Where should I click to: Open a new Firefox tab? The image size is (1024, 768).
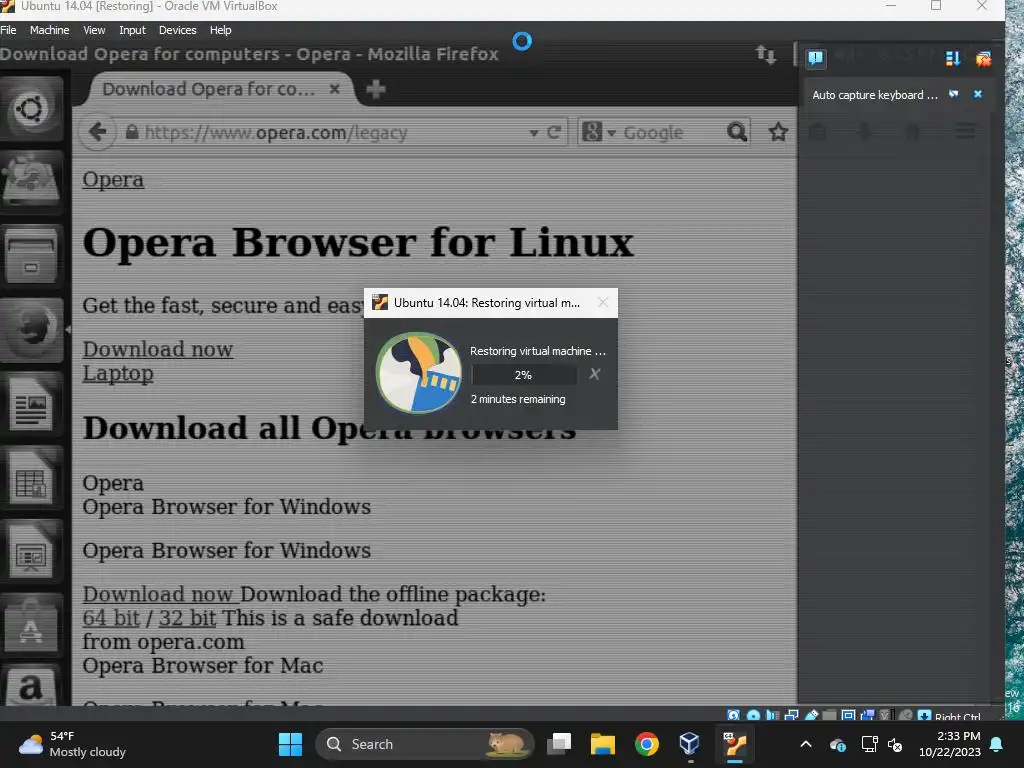(x=376, y=89)
